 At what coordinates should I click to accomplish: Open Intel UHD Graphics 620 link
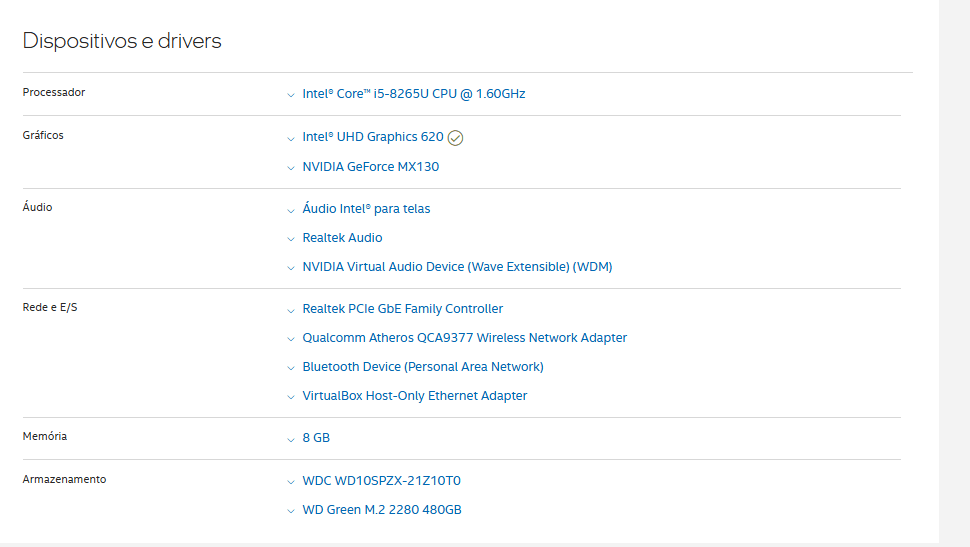coord(373,137)
